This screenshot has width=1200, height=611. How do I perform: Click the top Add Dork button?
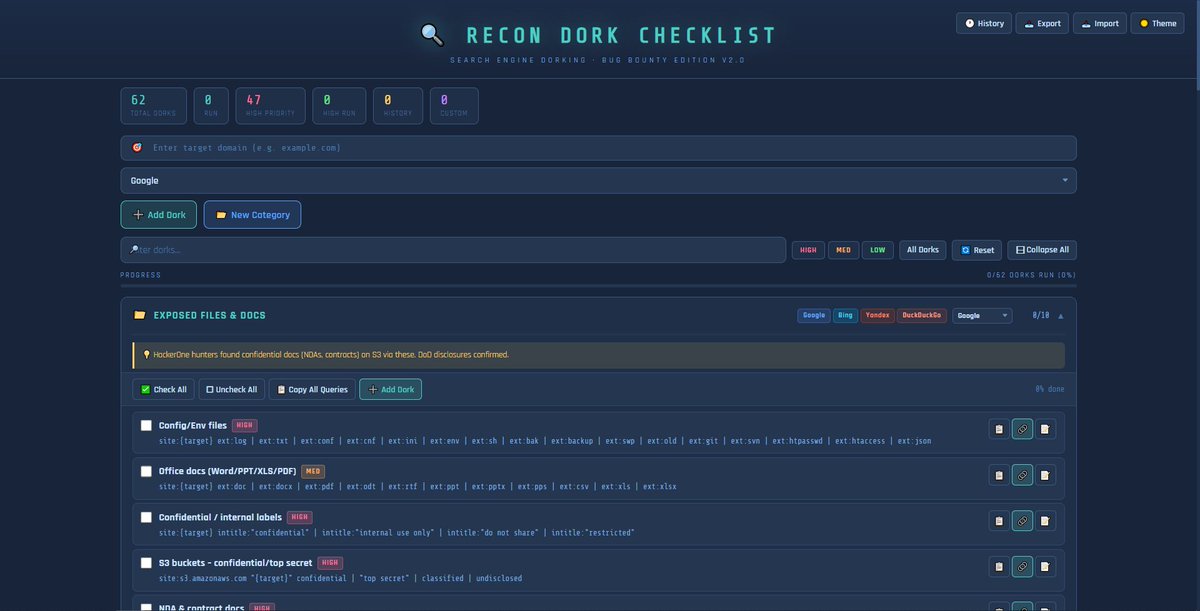159,215
